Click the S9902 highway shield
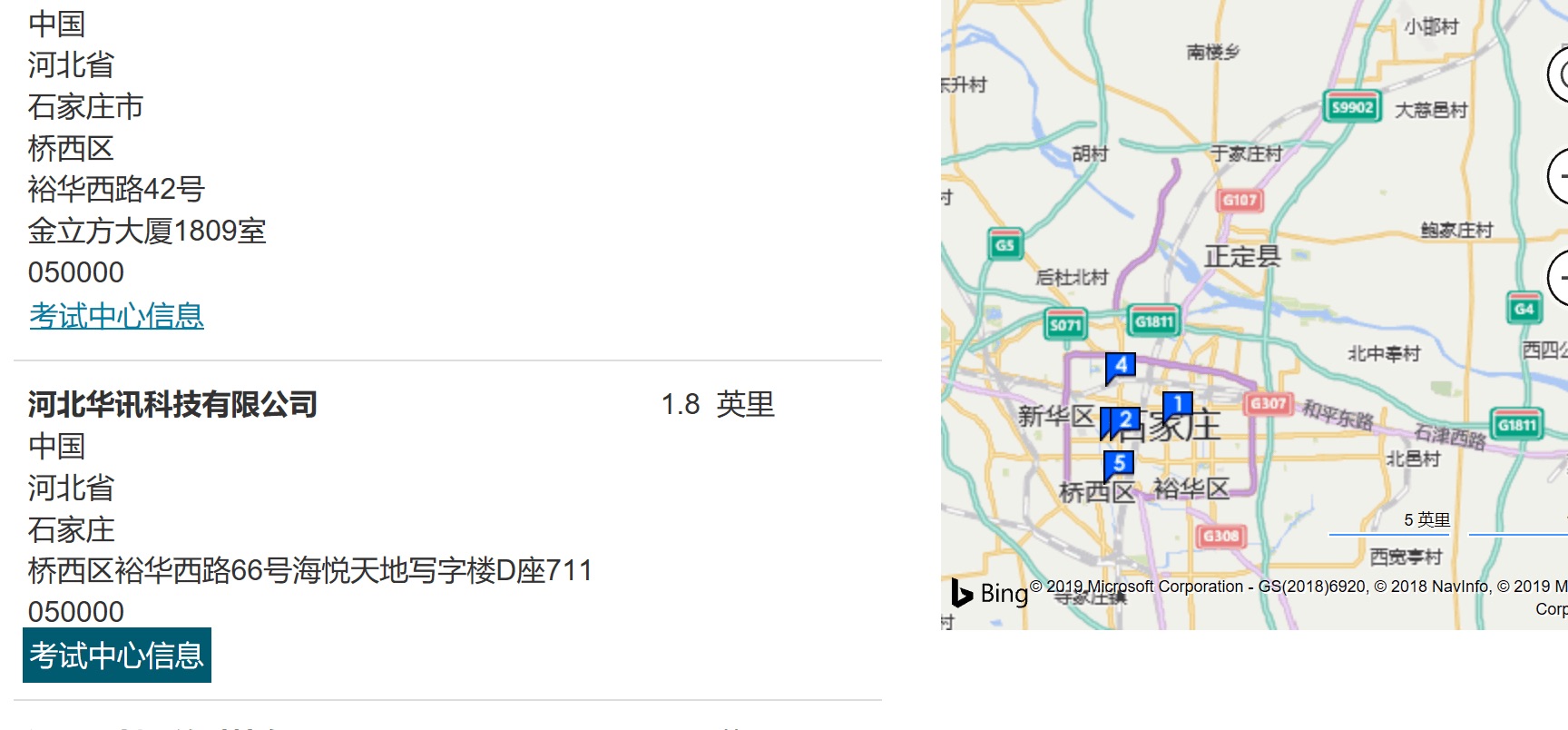Screen dimensions: 1568x730 click(1352, 107)
